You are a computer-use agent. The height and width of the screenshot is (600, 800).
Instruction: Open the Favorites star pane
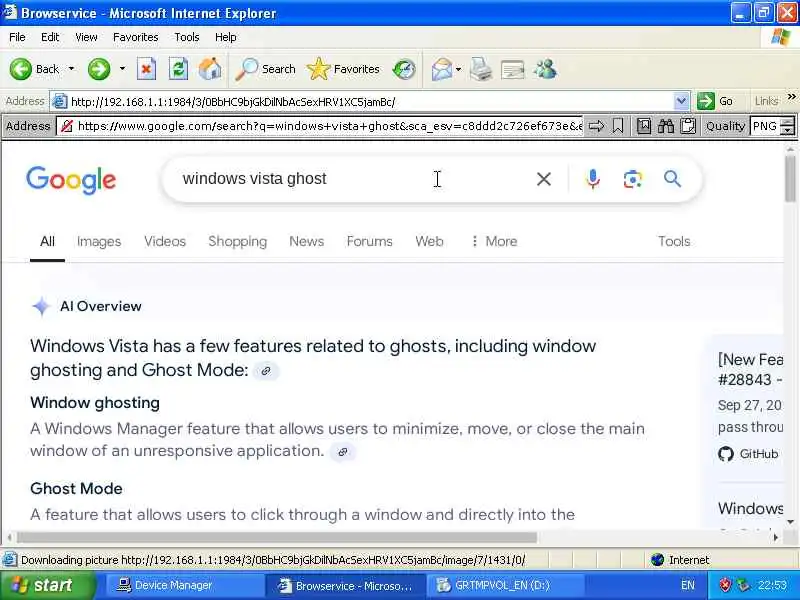(343, 69)
